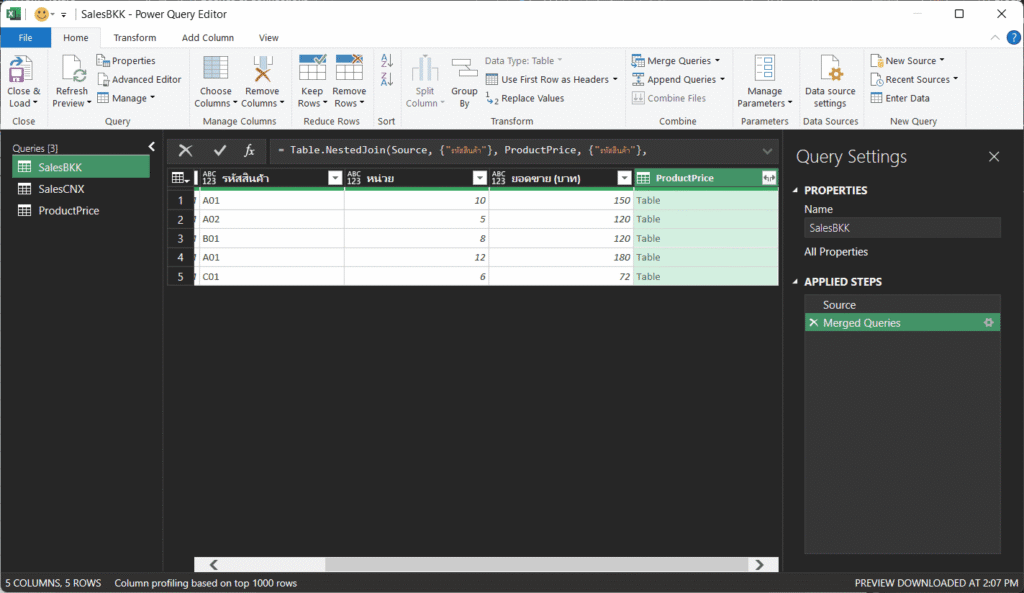Collapse the APPLIED STEPS section
The width and height of the screenshot is (1024, 593).
click(x=795, y=281)
